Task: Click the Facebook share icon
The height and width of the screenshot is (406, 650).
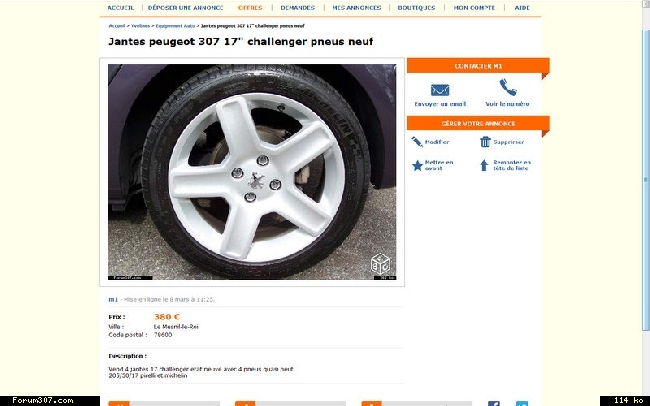Action: click(494, 404)
